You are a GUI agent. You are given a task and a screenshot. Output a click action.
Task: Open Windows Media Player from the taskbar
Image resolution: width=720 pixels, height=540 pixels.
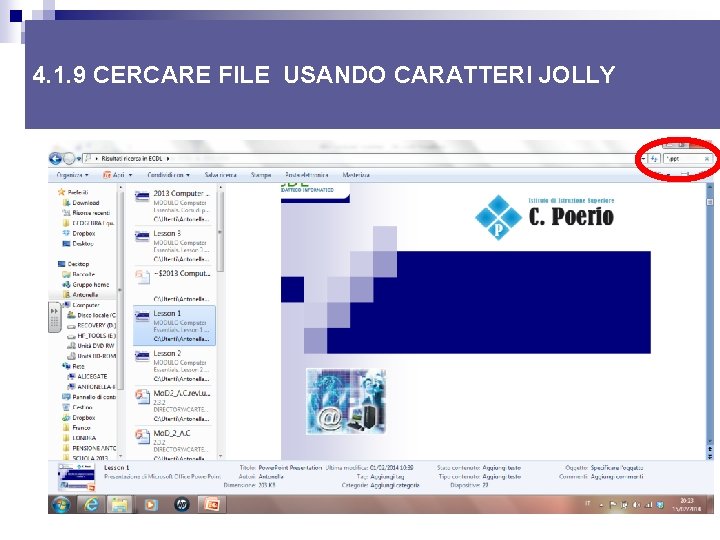(150, 505)
